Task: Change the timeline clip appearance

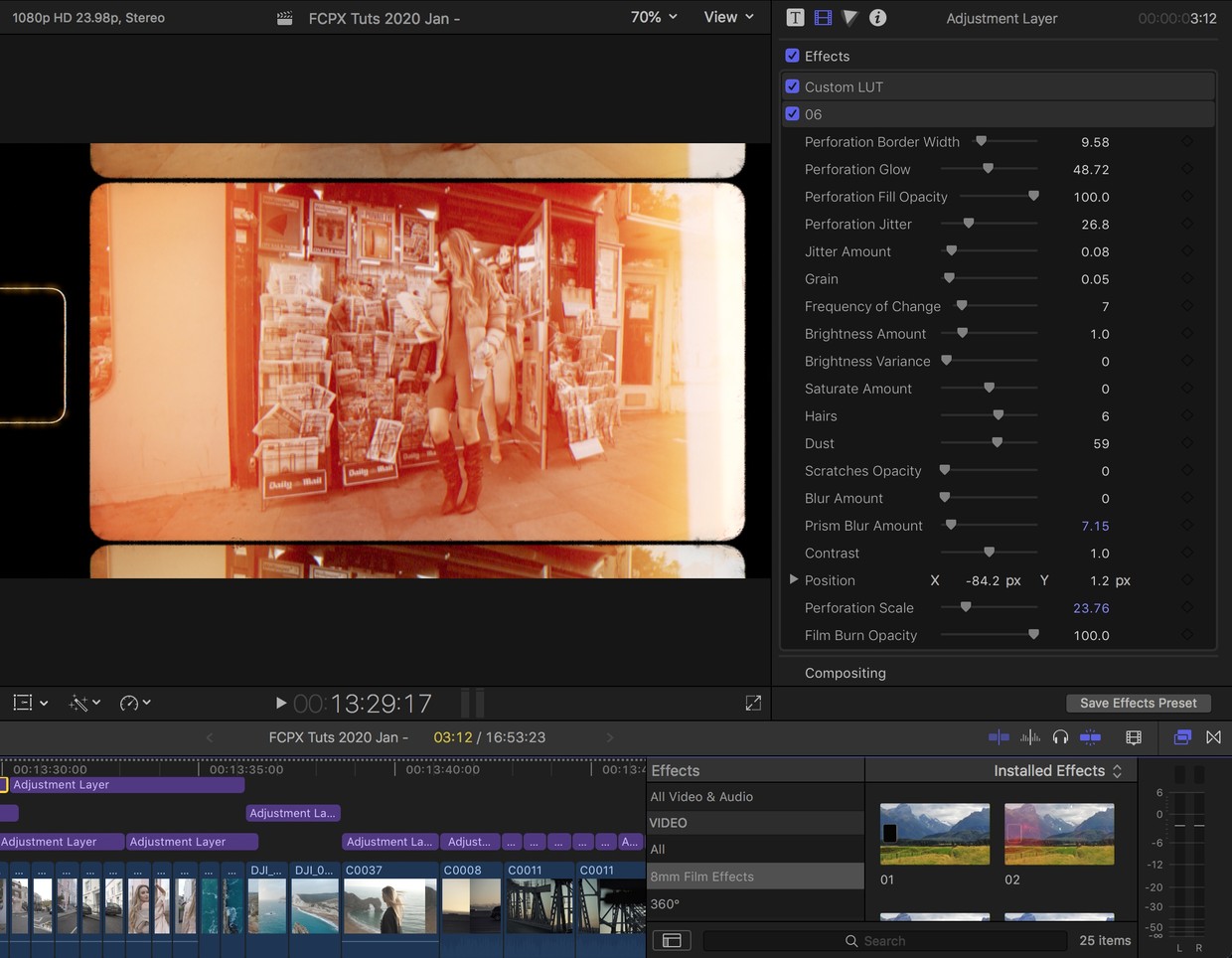Action: point(1134,736)
